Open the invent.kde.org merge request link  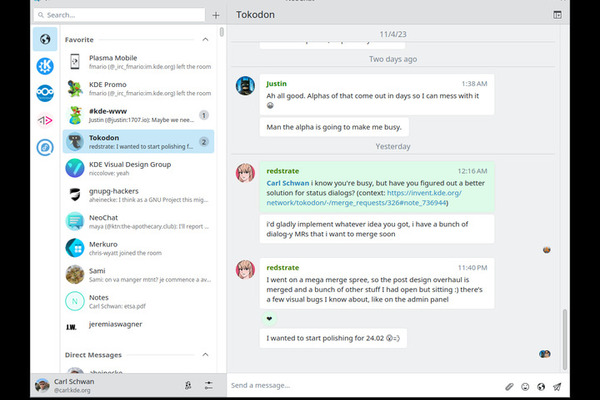tap(364, 198)
